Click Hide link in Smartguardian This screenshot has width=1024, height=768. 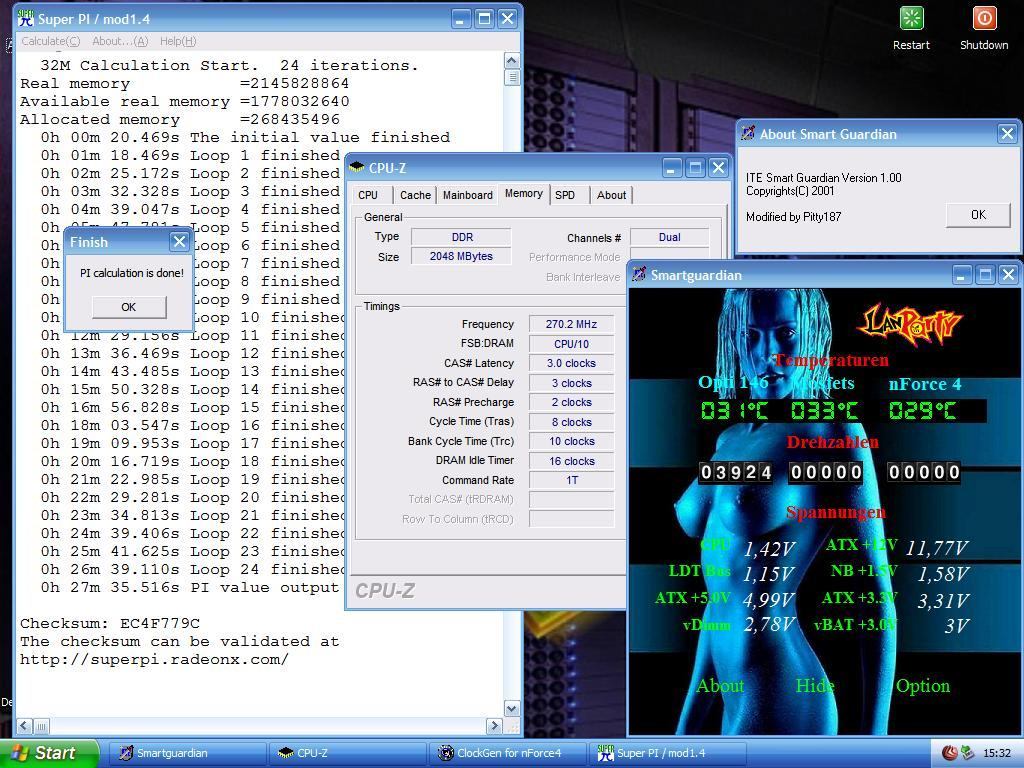click(814, 686)
